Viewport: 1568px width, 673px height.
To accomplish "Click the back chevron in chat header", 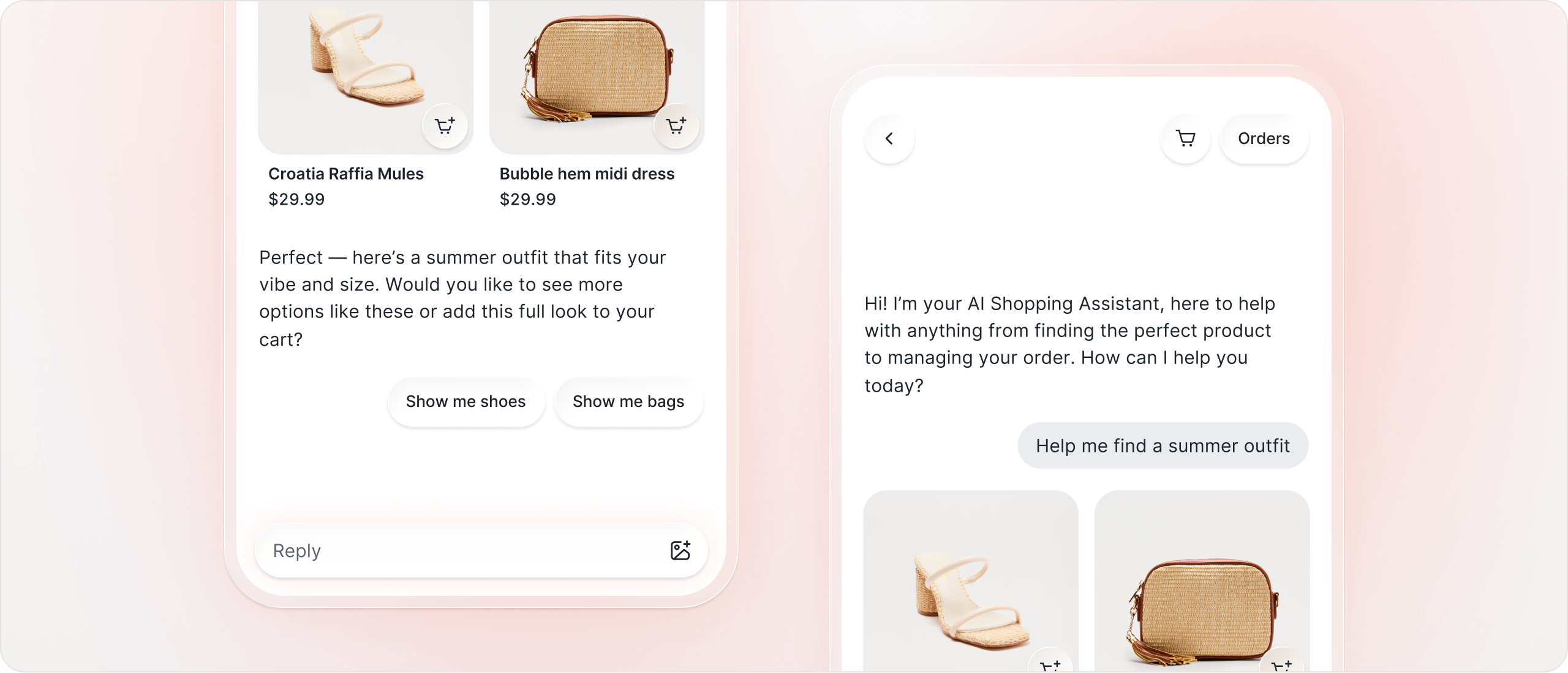I will pyautogui.click(x=889, y=139).
